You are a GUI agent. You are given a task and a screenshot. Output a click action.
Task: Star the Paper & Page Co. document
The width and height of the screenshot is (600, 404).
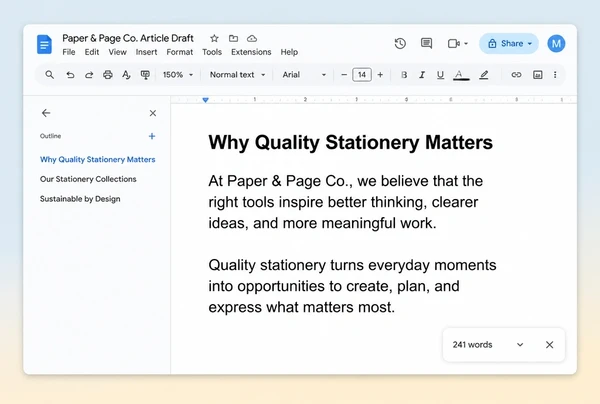[x=214, y=38]
